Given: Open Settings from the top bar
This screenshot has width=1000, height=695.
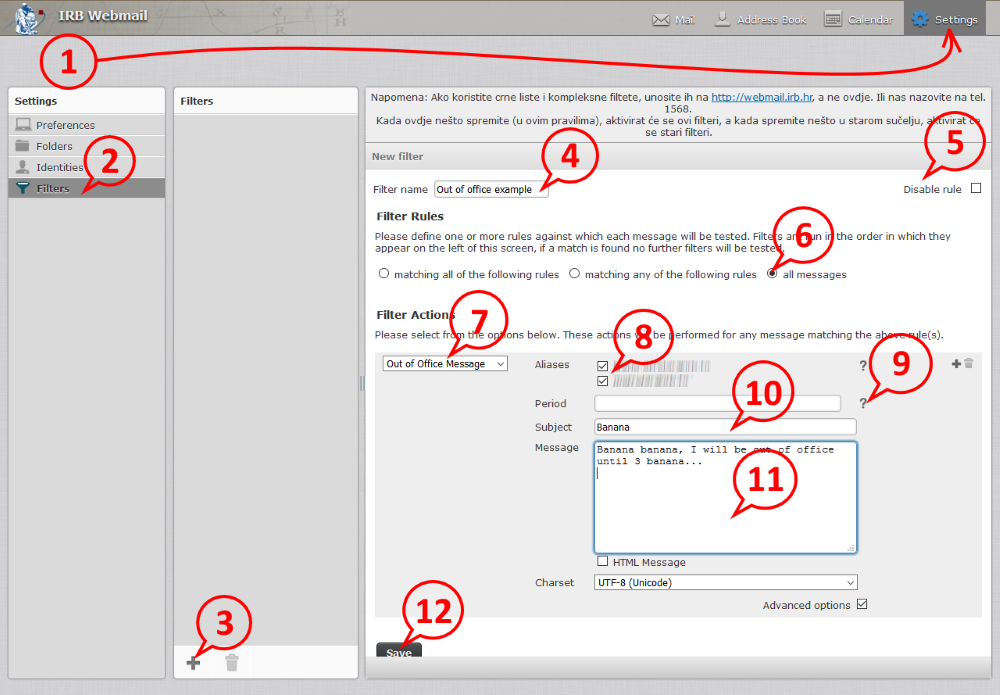Looking at the screenshot, I should (945, 19).
